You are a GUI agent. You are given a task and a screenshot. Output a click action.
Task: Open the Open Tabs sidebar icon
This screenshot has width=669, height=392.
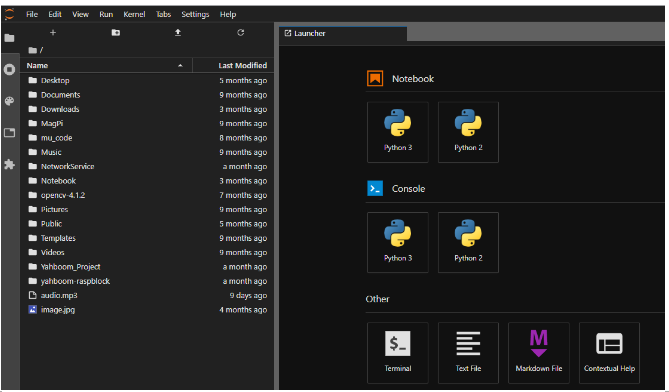coord(9,133)
